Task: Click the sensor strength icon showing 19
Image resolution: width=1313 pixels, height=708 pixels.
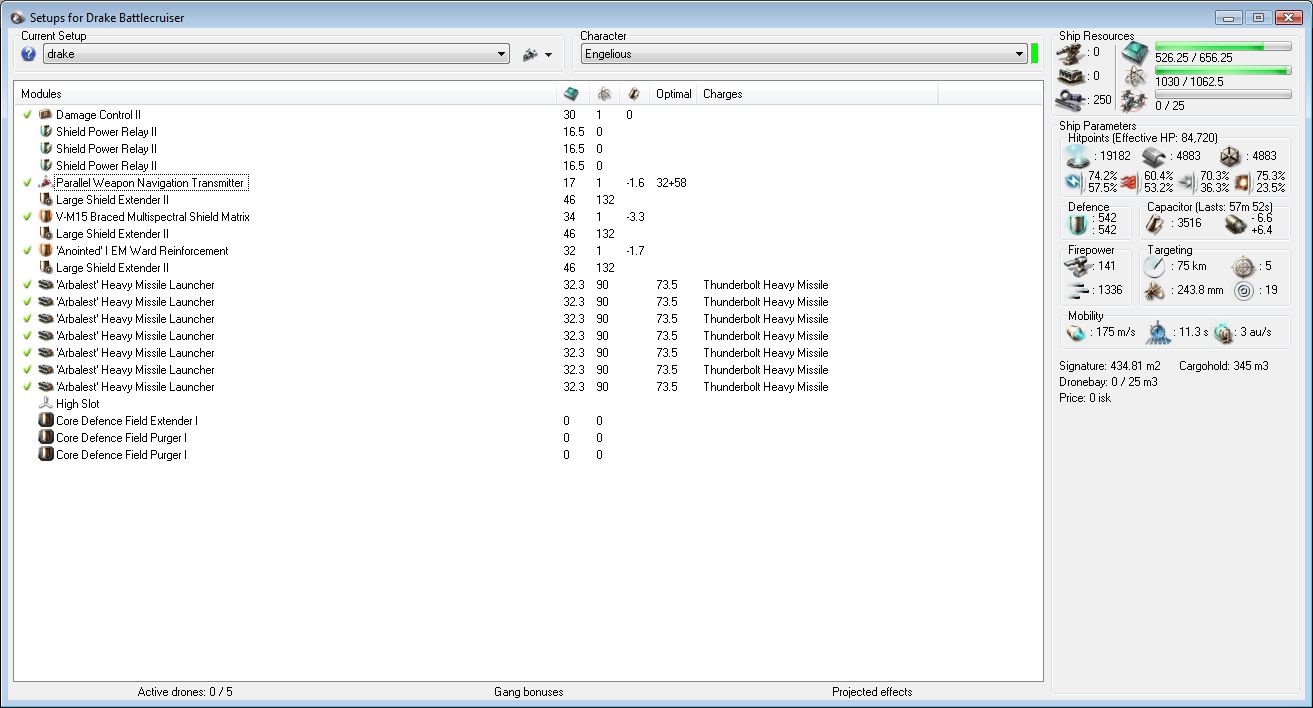Action: [x=1242, y=291]
